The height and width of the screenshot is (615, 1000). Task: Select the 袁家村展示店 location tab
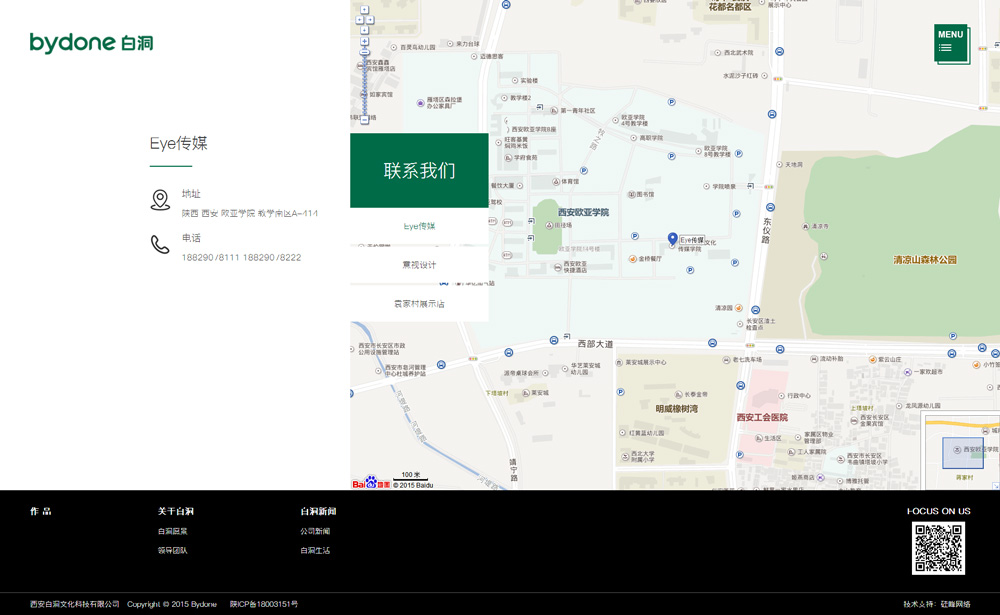(419, 304)
